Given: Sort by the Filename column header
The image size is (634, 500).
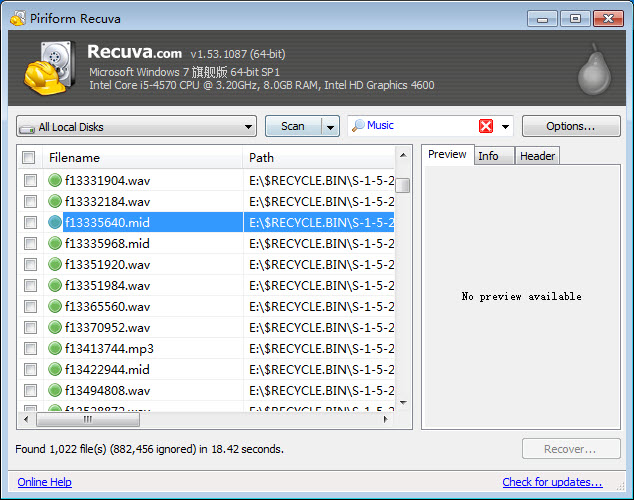Looking at the screenshot, I should (142, 157).
